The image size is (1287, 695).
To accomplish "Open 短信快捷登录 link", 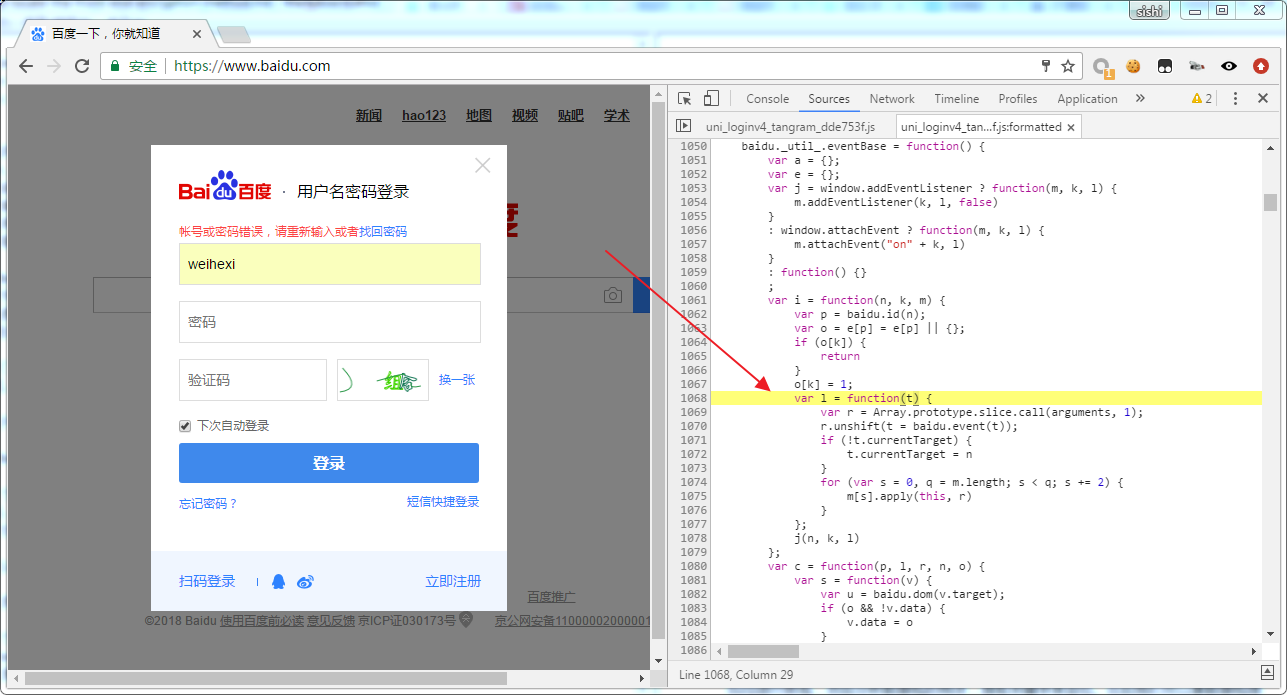I will click(443, 502).
